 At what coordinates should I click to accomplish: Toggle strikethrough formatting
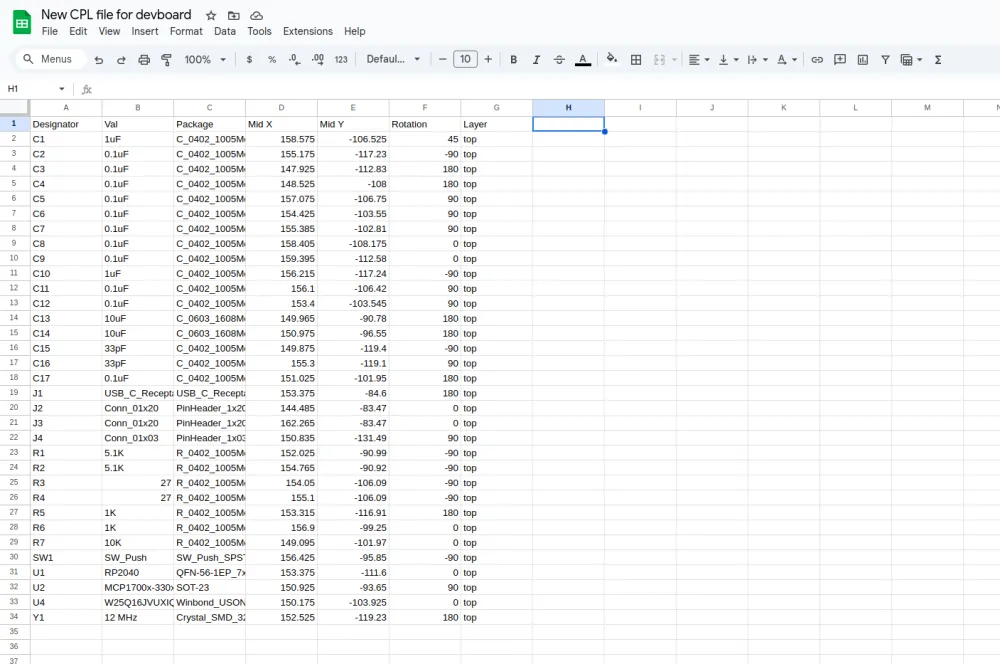[559, 60]
